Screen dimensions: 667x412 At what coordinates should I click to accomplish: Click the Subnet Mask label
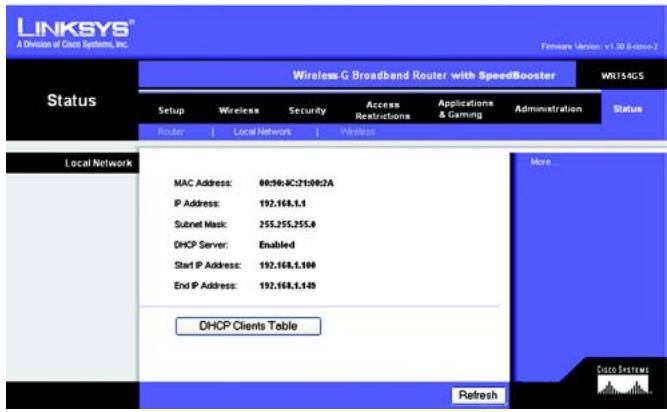pyautogui.click(x=200, y=224)
